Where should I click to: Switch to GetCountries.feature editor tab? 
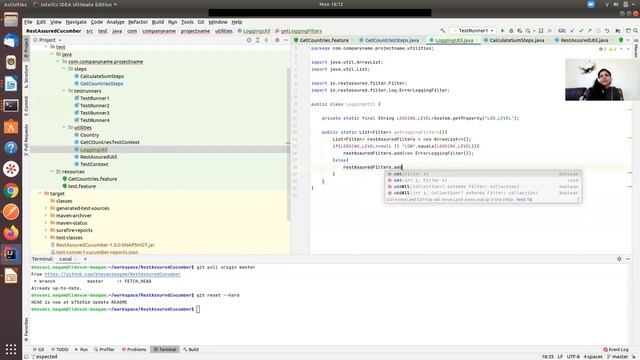tap(321, 40)
